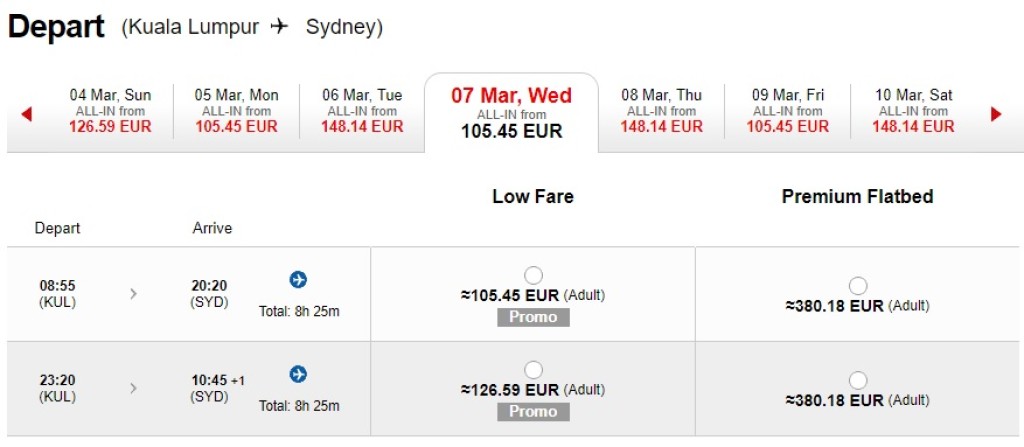The width and height of the screenshot is (1024, 447).
Task: Switch to 04 Mar, Sun date tab
Action: point(110,111)
